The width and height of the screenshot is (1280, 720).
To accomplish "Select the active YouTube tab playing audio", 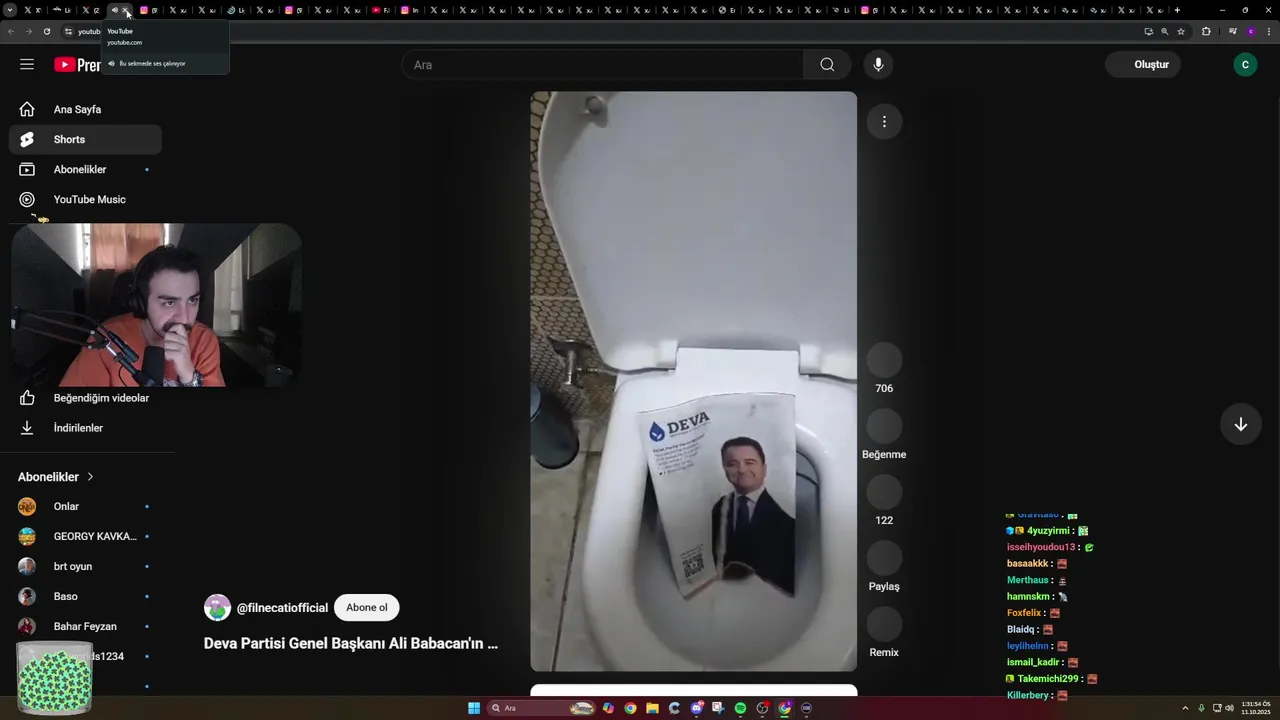I will [x=119, y=10].
